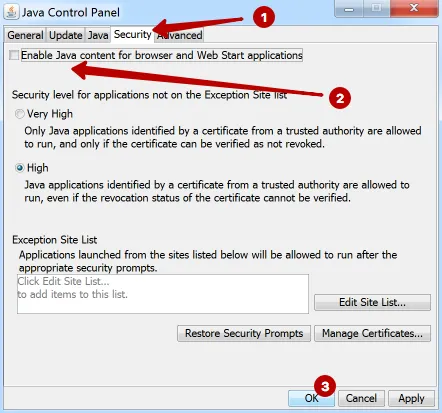Select the Java tab
Screen dimensions: 442x413
tap(98, 35)
